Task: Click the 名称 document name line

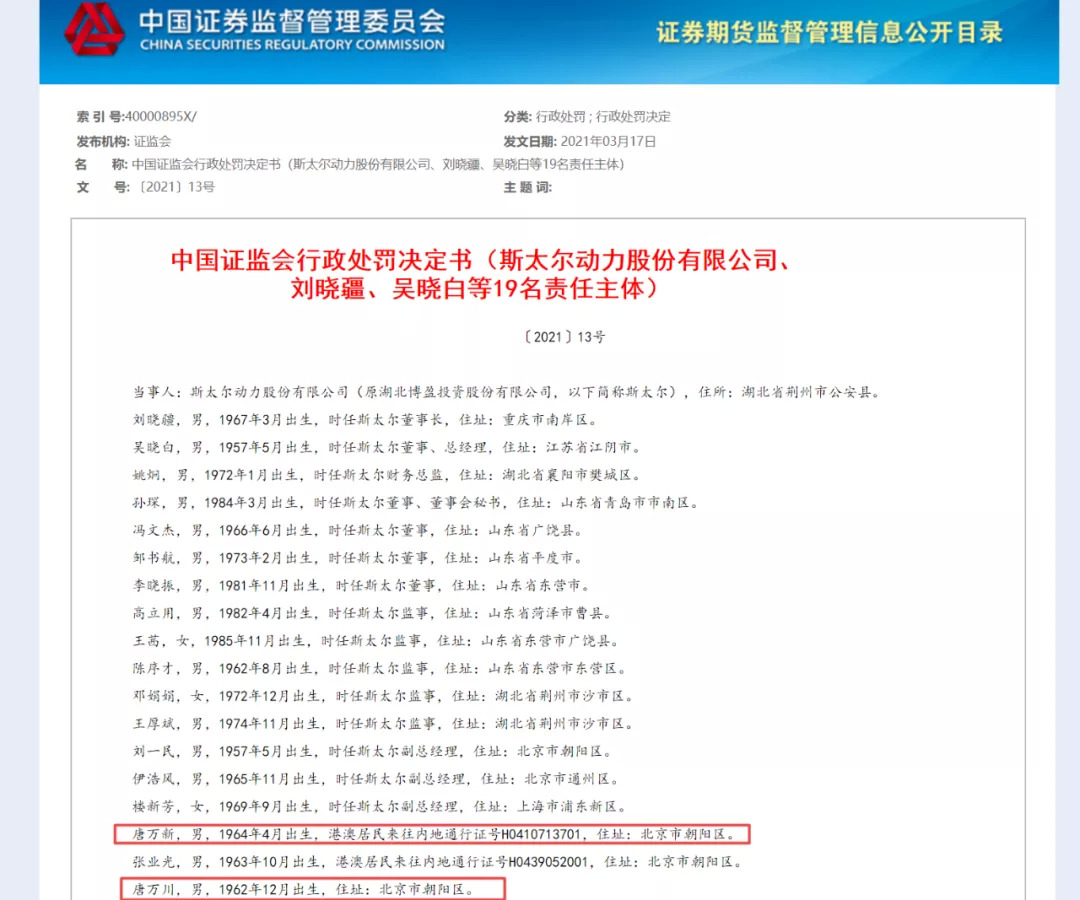Action: (x=350, y=164)
